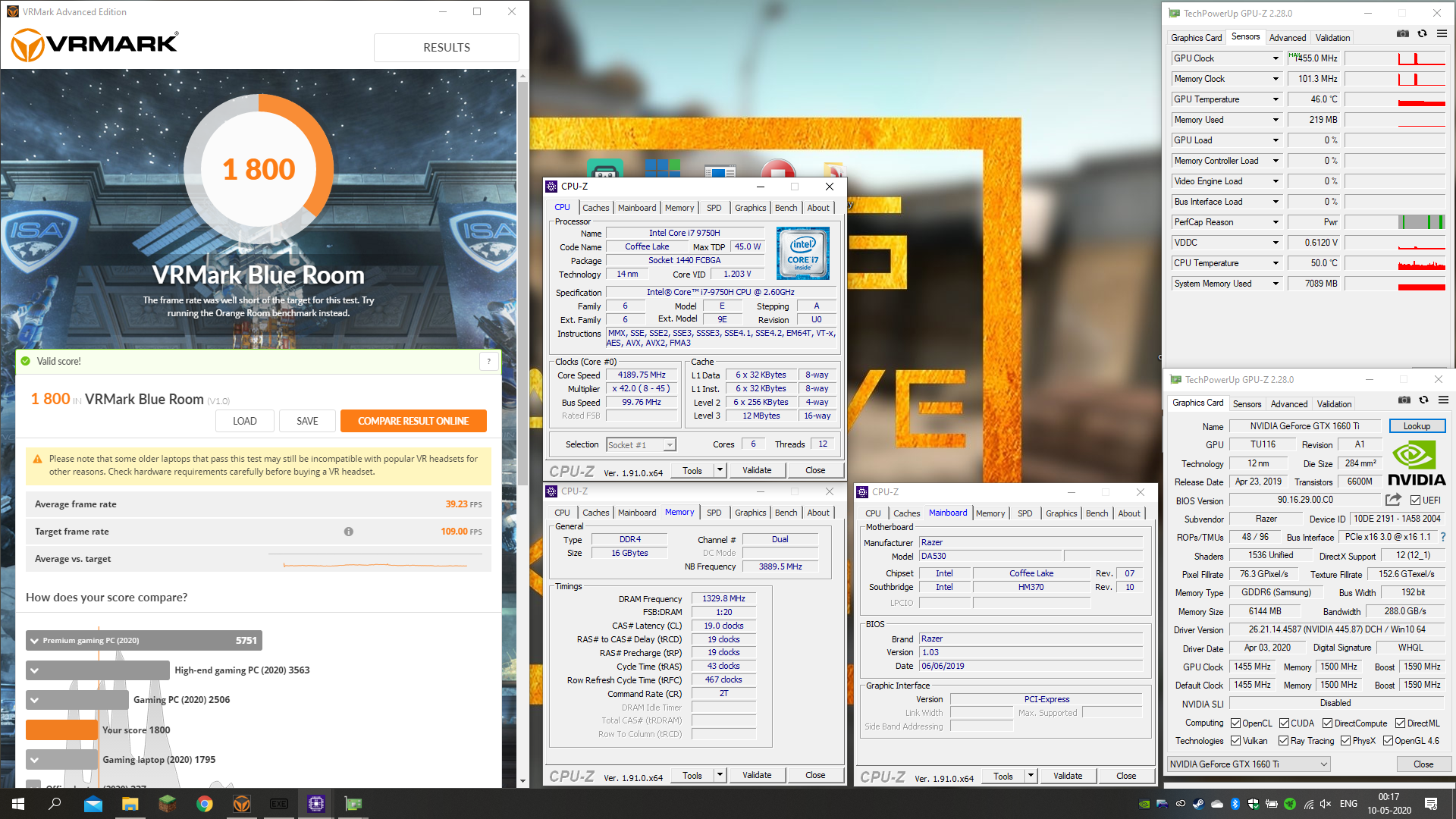Toggle OpenCL checkbox in GPU-Z
This screenshot has width=1456, height=819.
click(1235, 723)
